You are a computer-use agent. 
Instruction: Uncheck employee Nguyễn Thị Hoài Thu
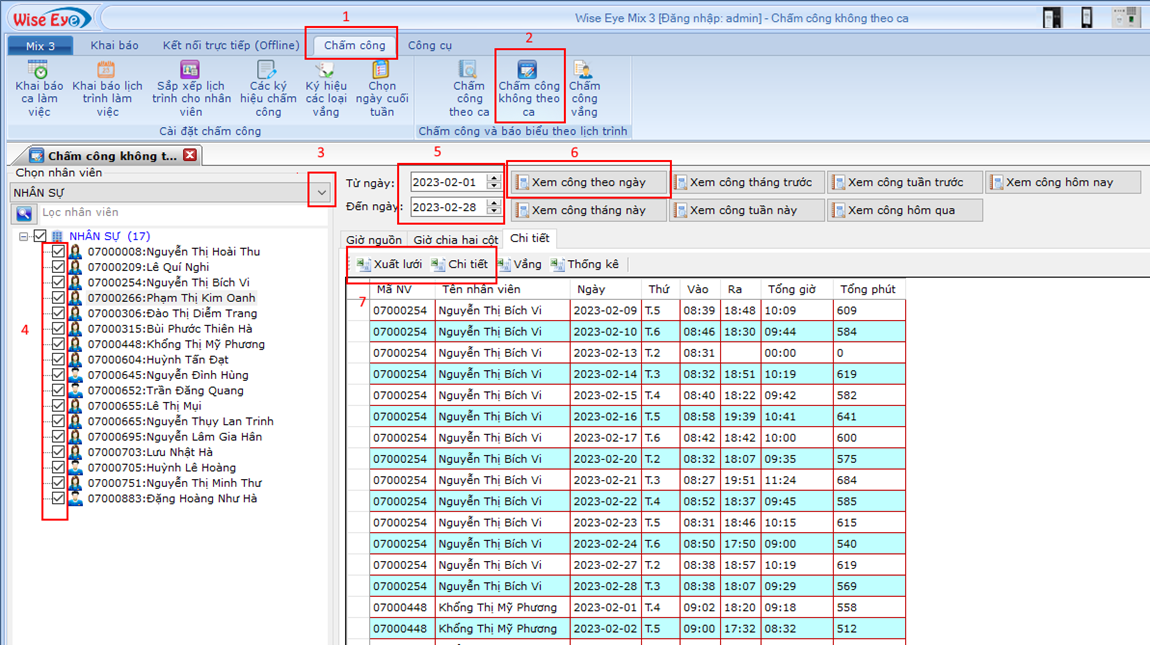[58, 252]
